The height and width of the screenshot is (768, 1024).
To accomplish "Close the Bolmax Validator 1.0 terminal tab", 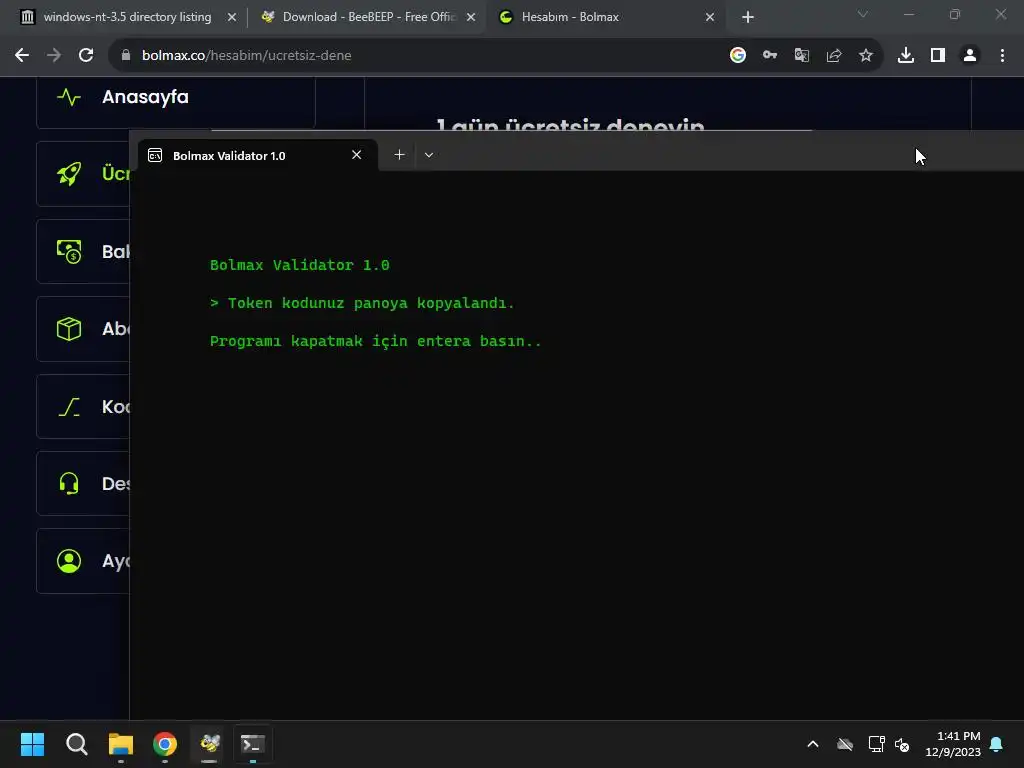I will (357, 155).
